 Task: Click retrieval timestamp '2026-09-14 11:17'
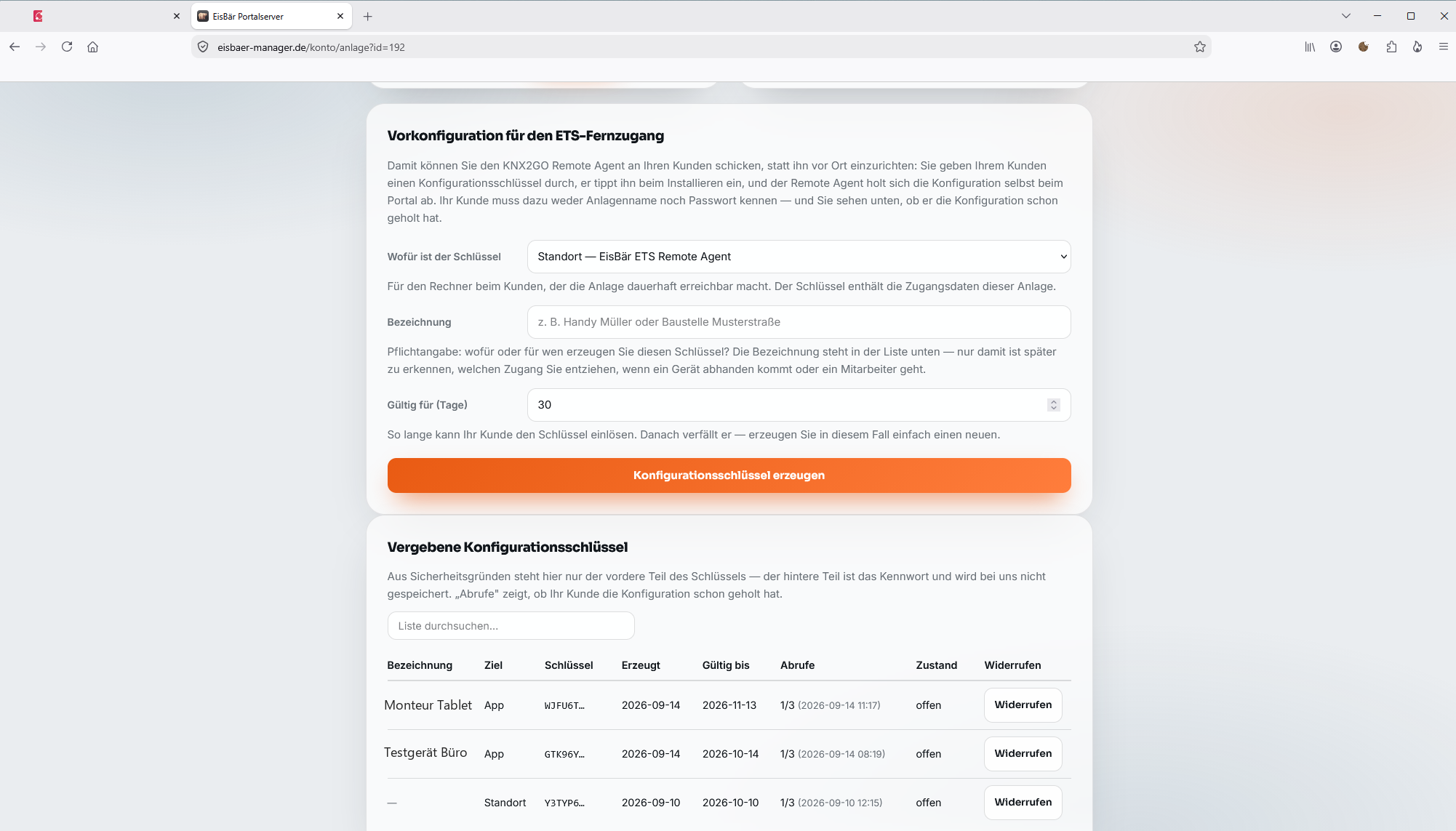coord(839,705)
